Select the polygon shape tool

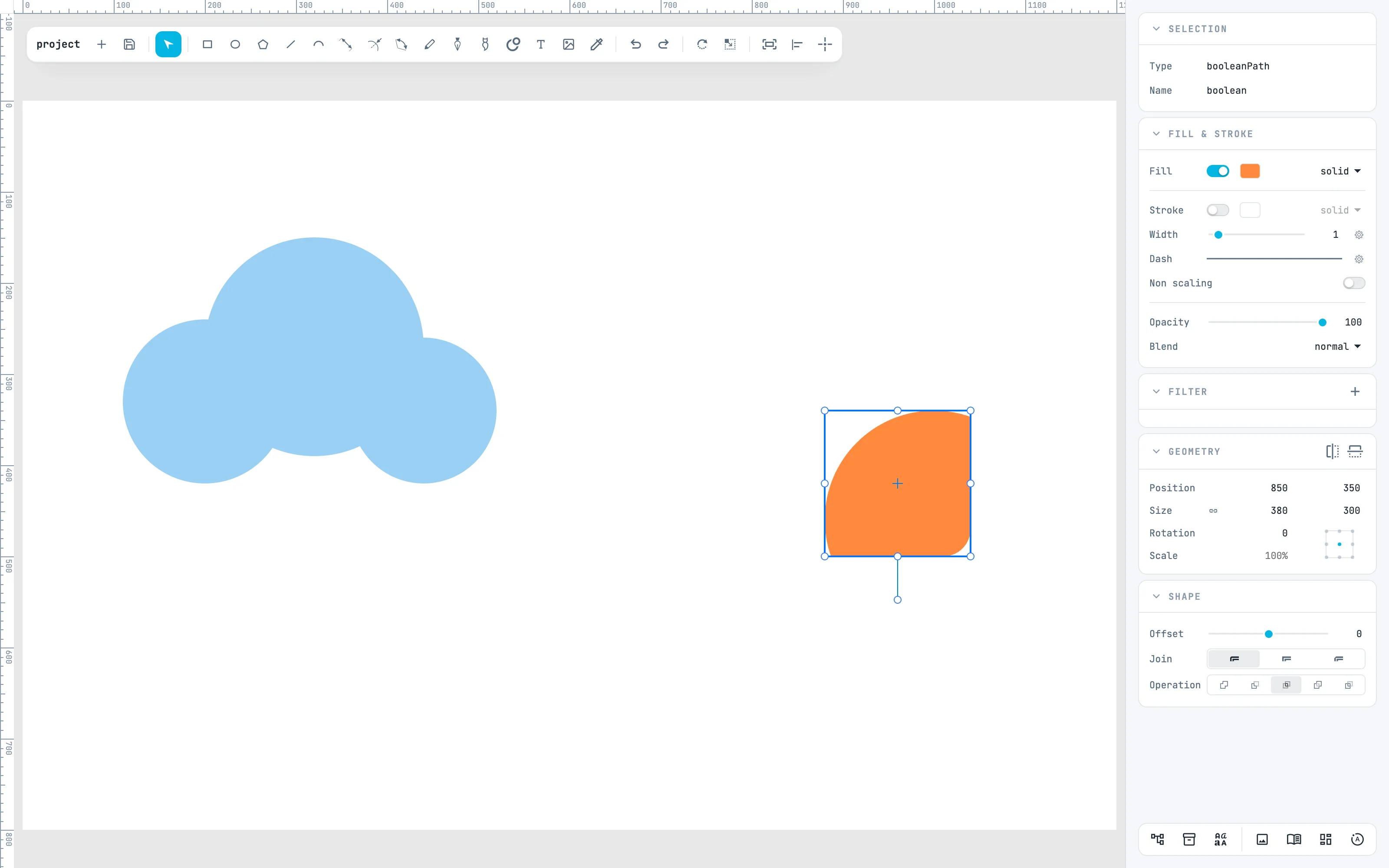(x=263, y=44)
